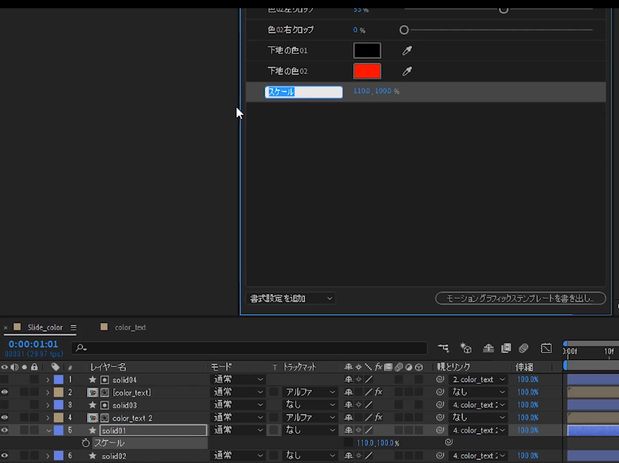Click the label tag column header icon
The image size is (619, 463).
55,367
